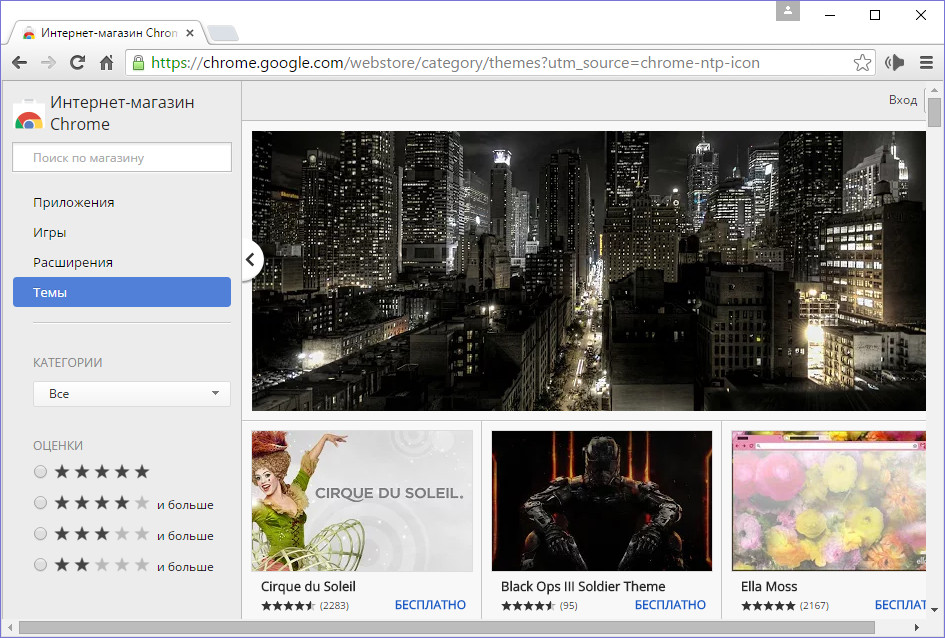Select four stars и больше filter
This screenshot has height=638, width=945.
[40, 503]
